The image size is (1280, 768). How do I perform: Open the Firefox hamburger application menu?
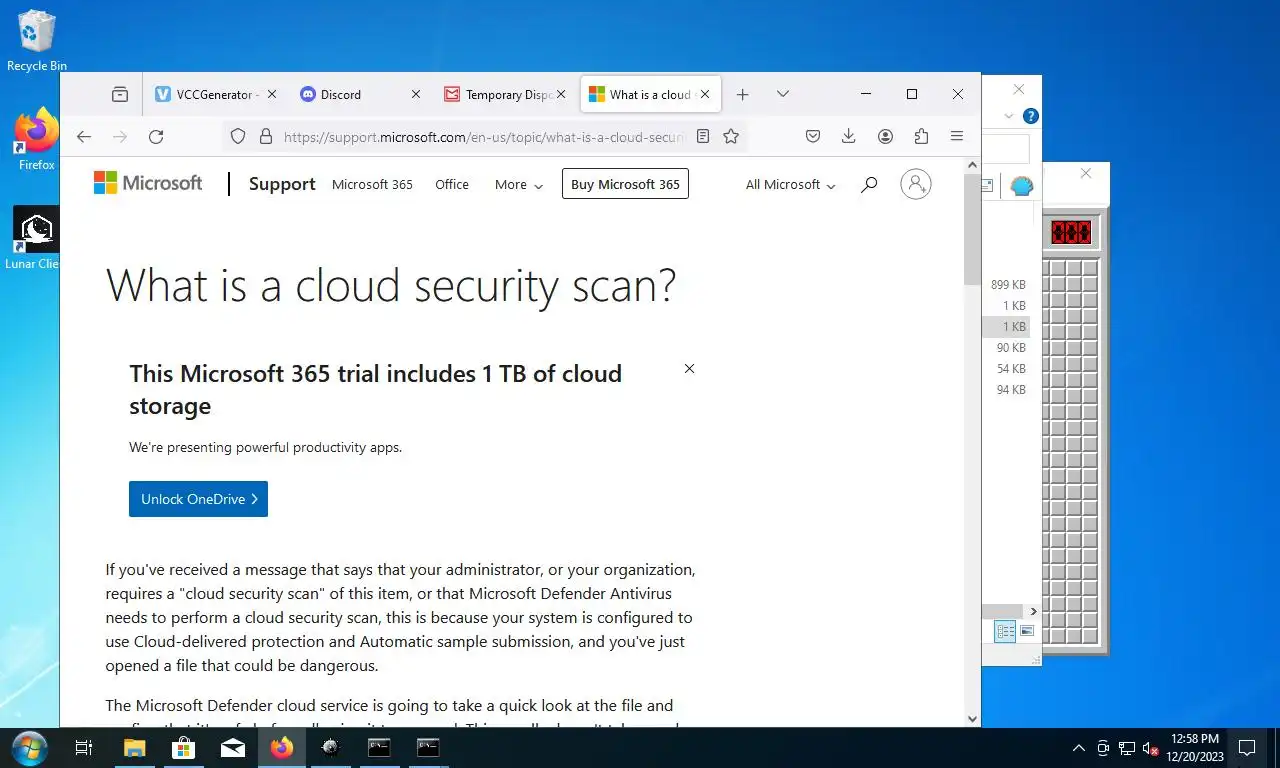pyautogui.click(x=957, y=137)
